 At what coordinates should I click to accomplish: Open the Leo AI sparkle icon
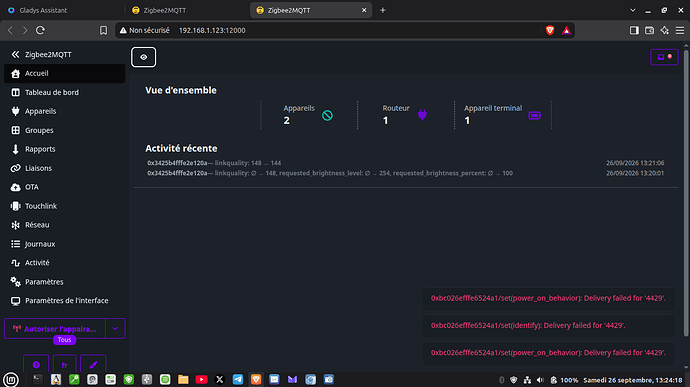tap(664, 30)
